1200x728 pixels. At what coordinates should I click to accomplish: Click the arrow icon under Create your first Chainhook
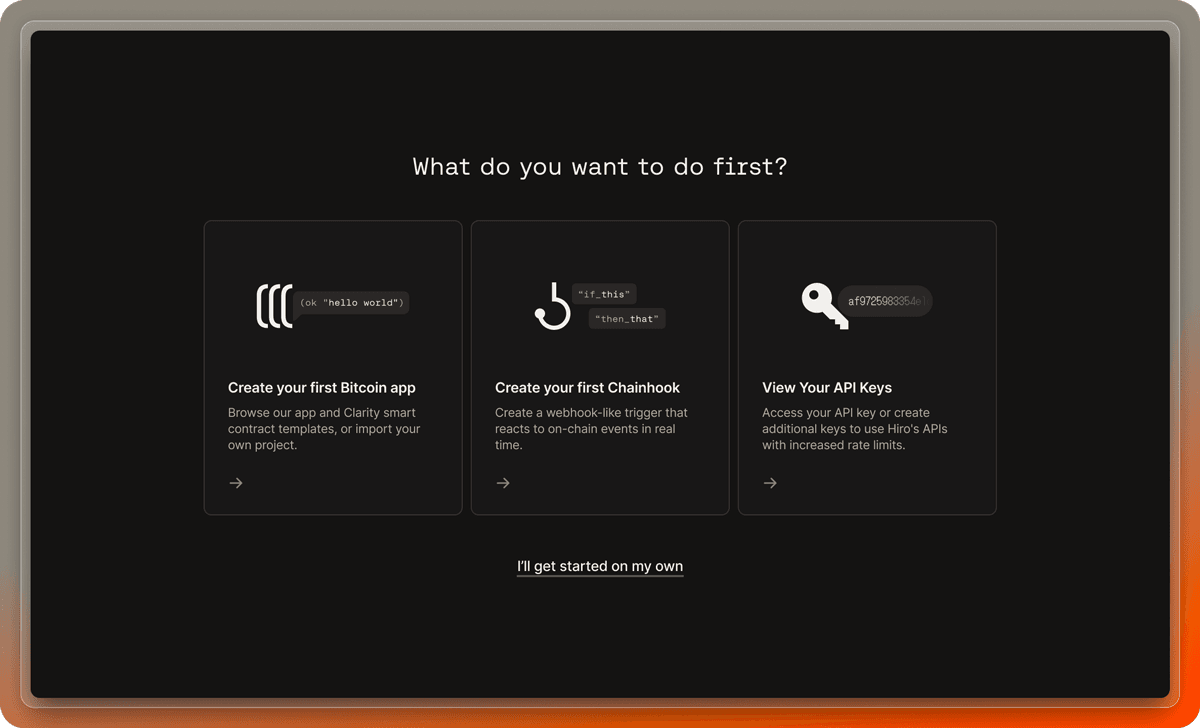[503, 483]
